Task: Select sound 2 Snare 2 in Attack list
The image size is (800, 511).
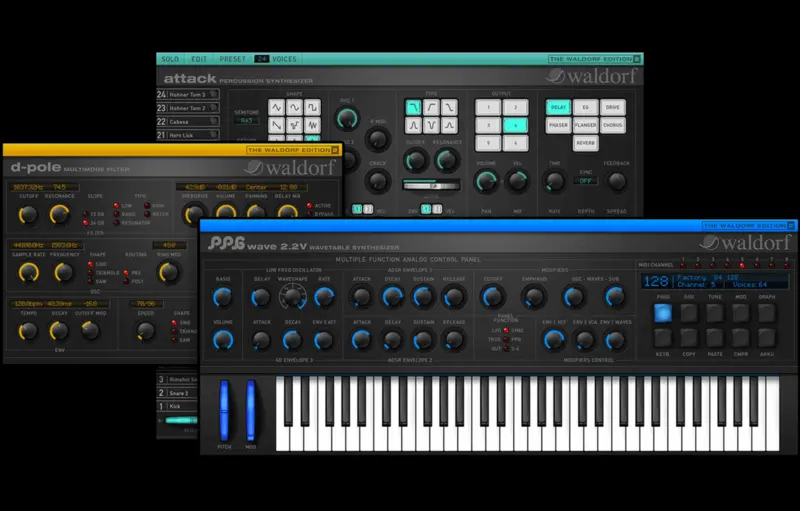Action: coord(177,393)
